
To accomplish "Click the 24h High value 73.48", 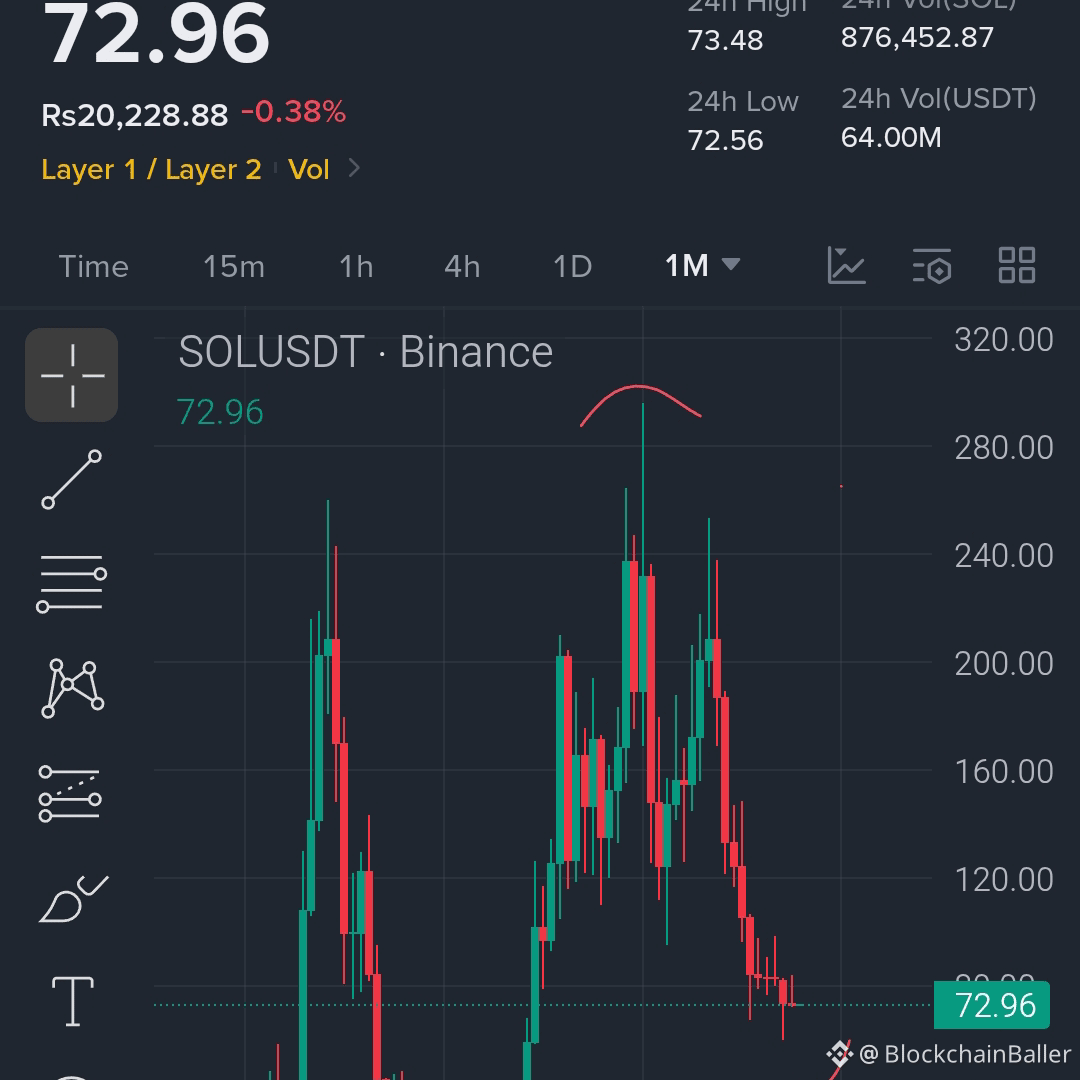I will tap(726, 41).
